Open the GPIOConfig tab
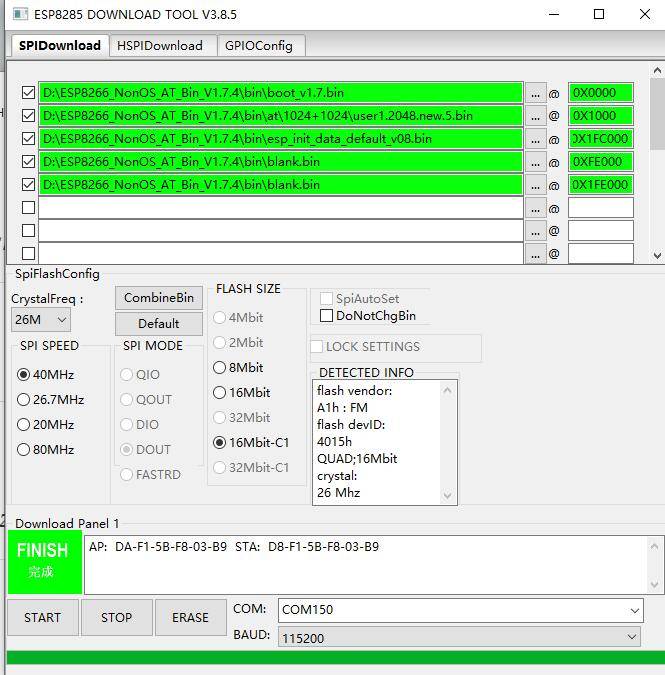The image size is (665, 675). tap(258, 46)
